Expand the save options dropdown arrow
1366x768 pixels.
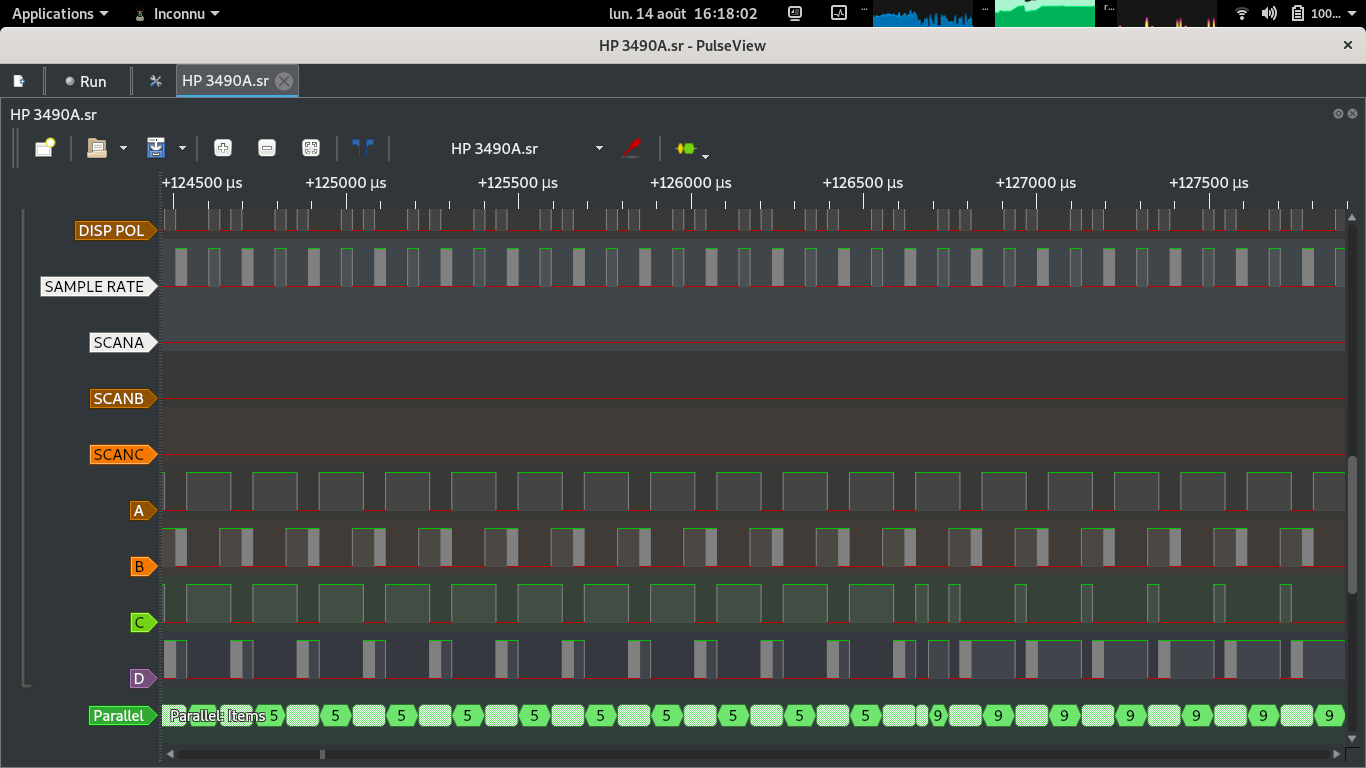(182, 148)
